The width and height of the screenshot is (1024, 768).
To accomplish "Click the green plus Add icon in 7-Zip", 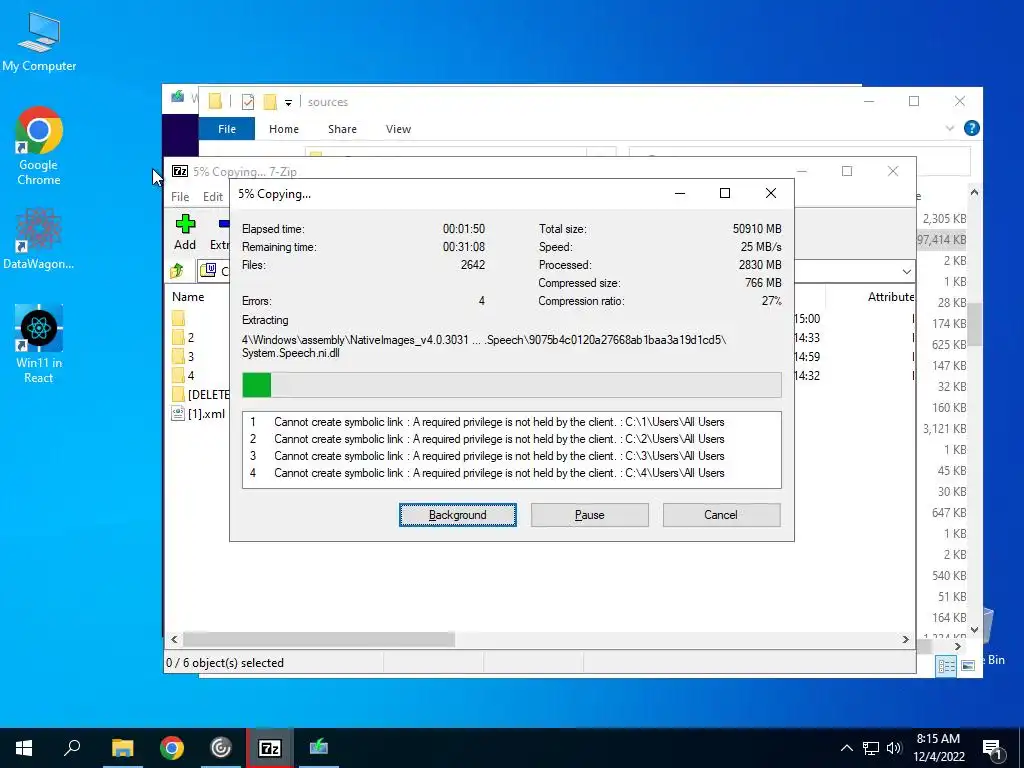I will [185, 224].
